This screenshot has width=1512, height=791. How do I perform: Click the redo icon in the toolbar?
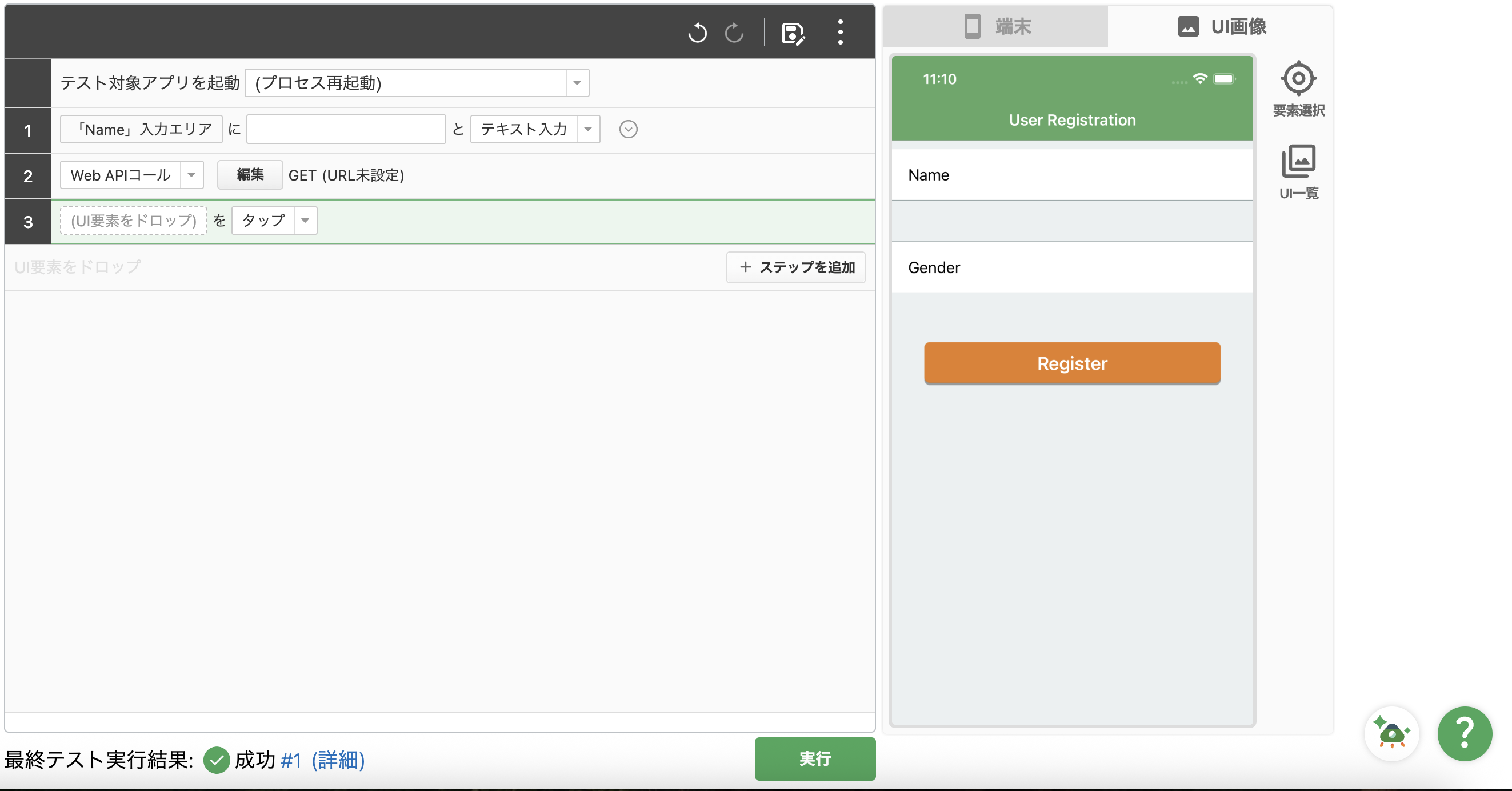[734, 33]
